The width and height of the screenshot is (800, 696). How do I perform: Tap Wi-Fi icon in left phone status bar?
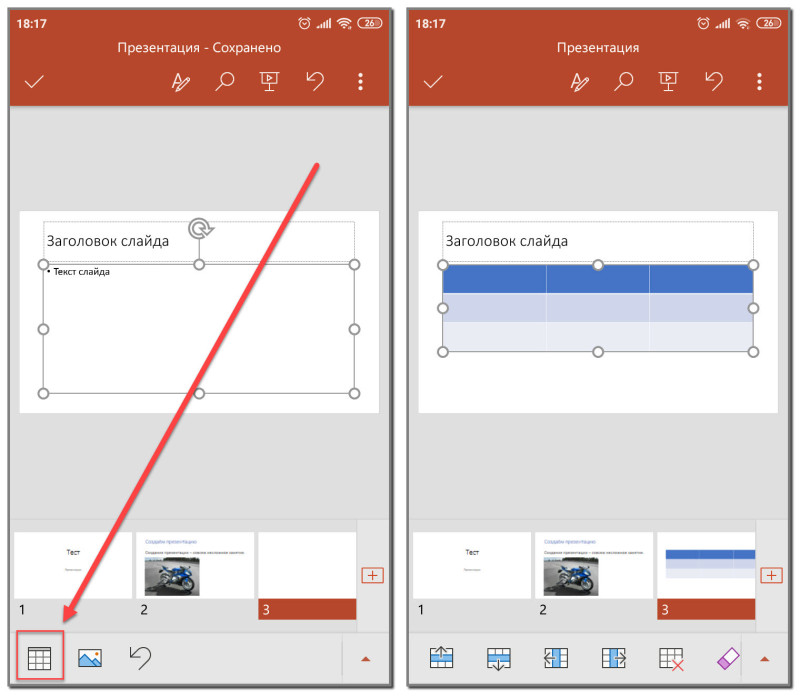345,23
